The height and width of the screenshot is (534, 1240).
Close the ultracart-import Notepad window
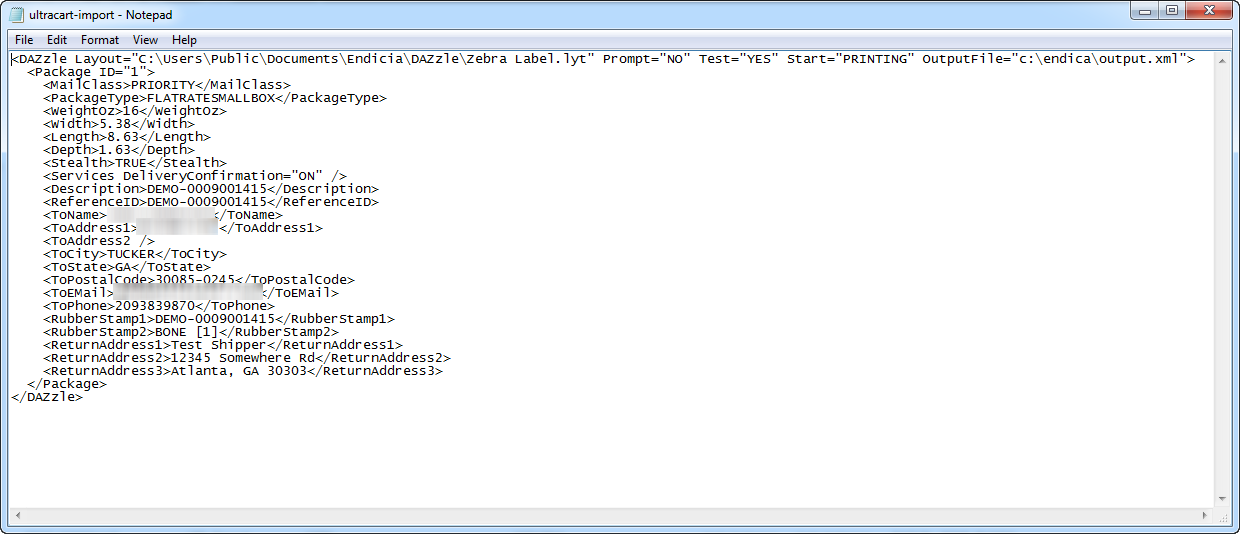point(1208,10)
